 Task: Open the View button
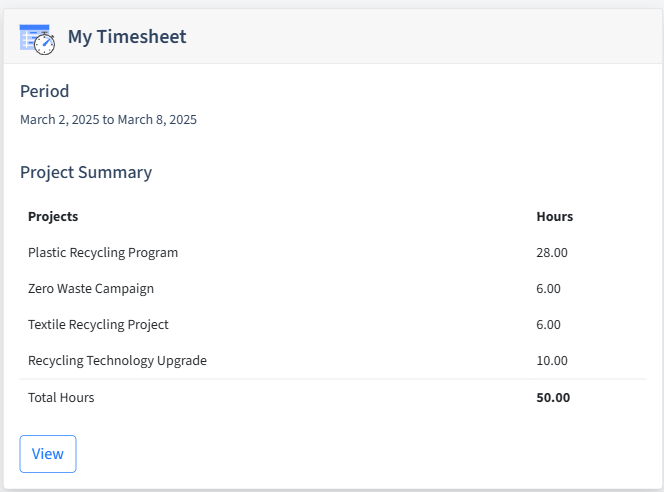coord(48,454)
